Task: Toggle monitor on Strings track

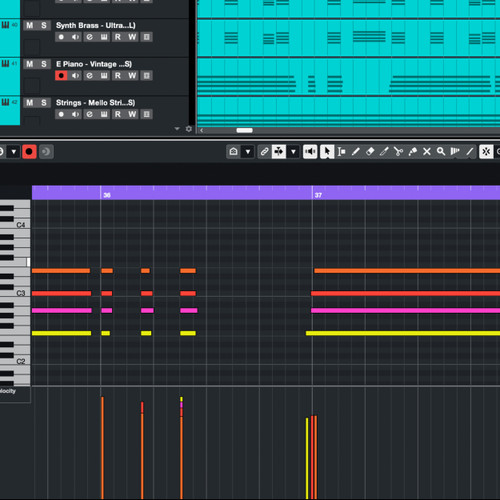Action: (76, 114)
